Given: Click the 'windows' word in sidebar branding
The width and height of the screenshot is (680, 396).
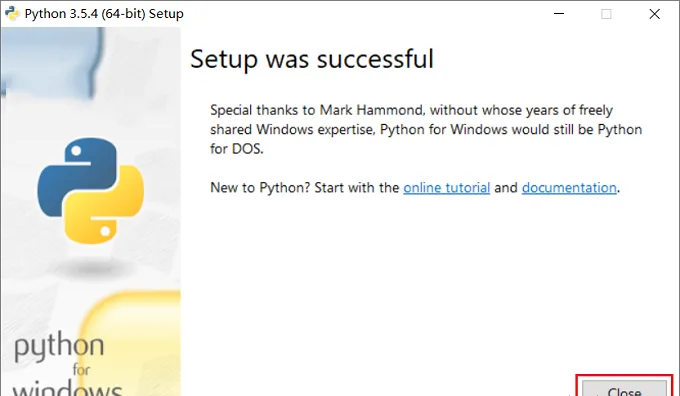Looking at the screenshot, I should [x=67, y=389].
